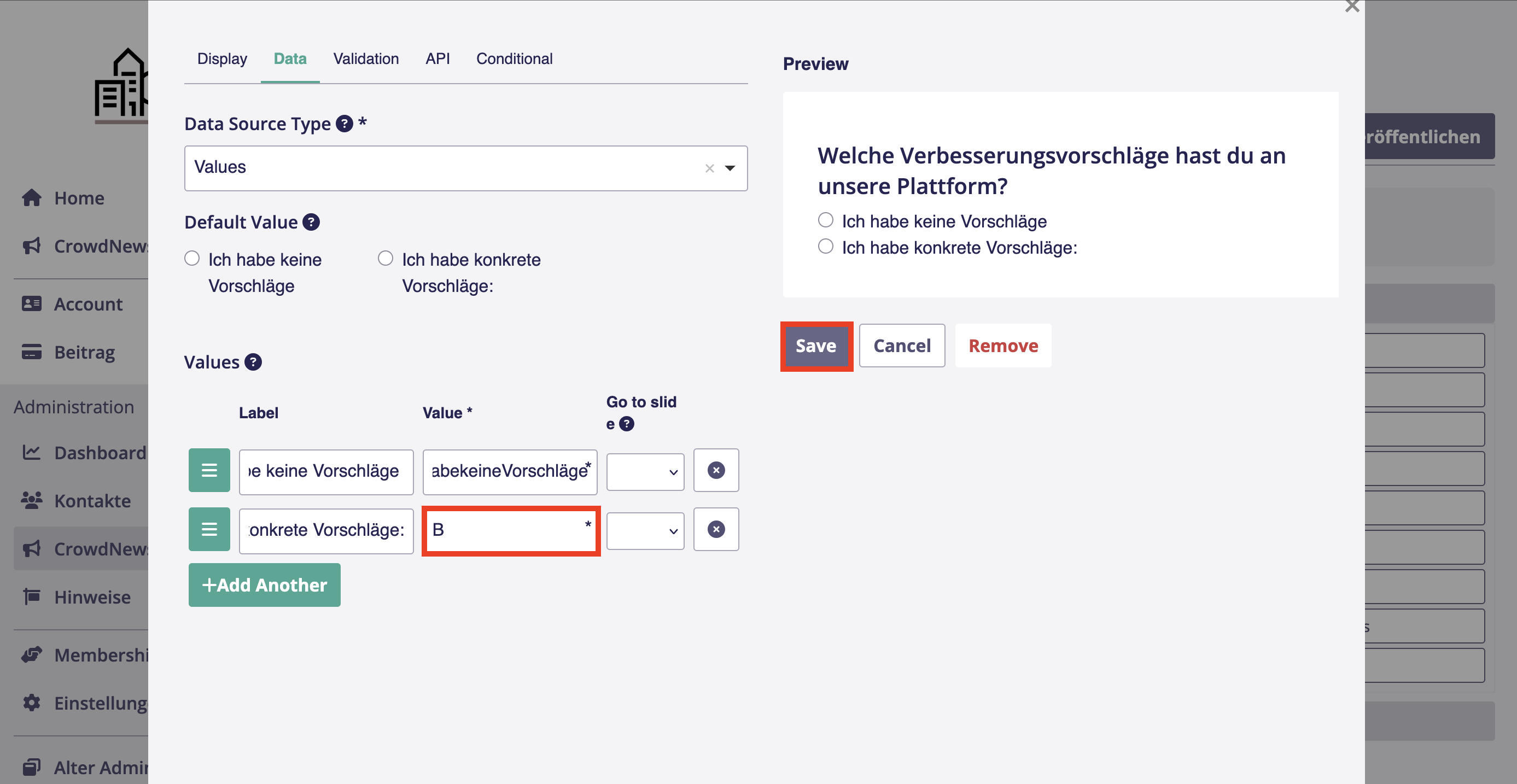
Task: Open the Conditional tab
Action: coord(514,59)
